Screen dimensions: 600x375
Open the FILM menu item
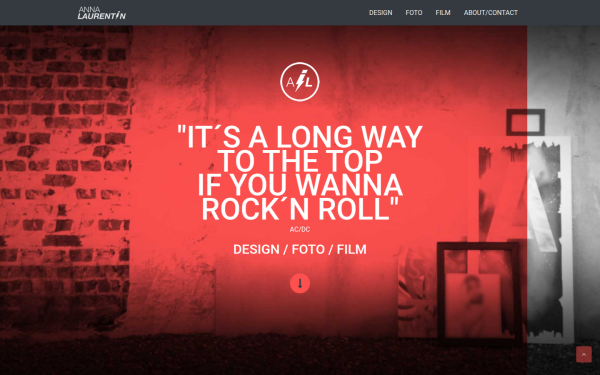pos(443,13)
